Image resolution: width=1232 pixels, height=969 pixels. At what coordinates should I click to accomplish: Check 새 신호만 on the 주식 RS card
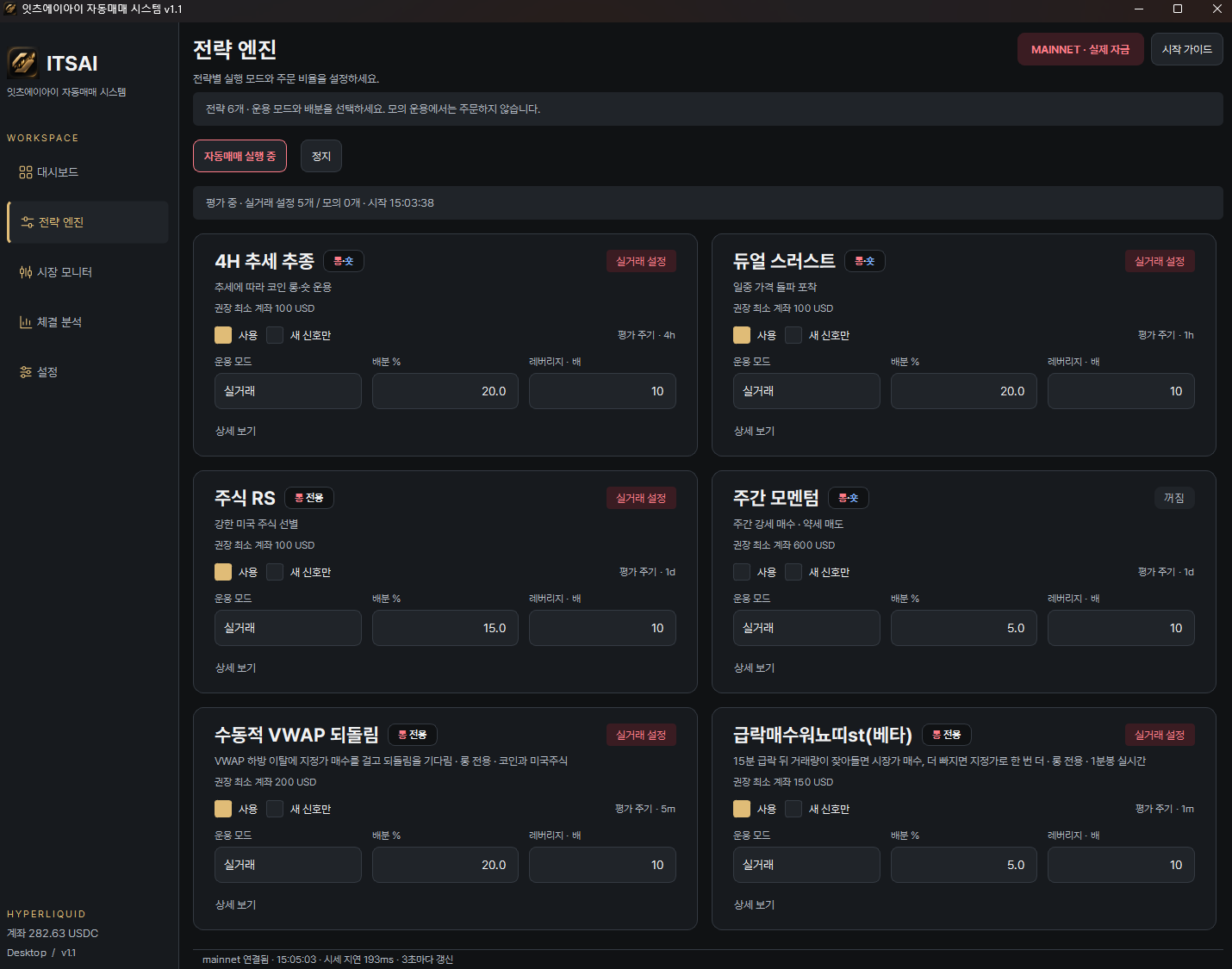[x=275, y=572]
